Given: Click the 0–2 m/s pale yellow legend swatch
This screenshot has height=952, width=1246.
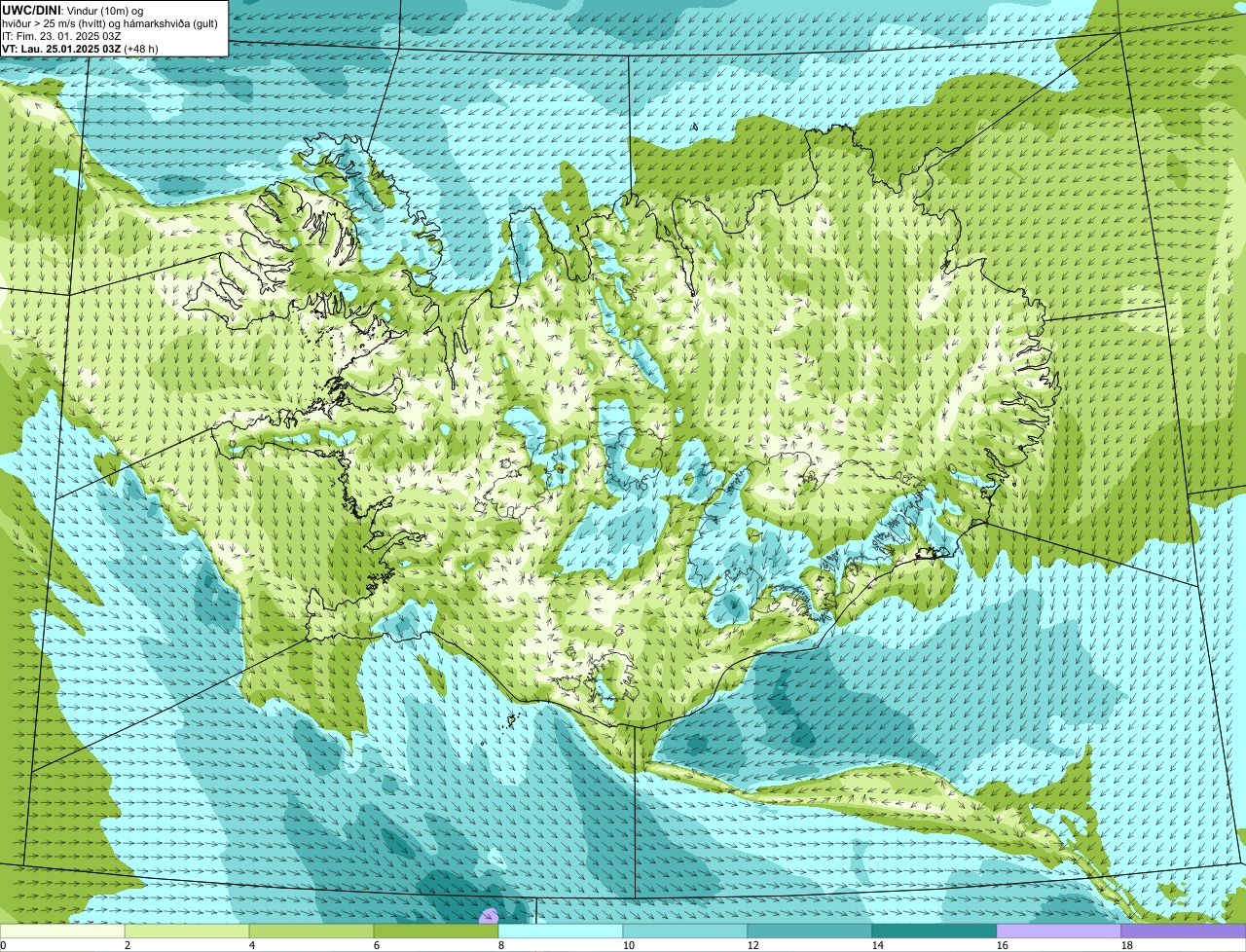Looking at the screenshot, I should (62, 932).
